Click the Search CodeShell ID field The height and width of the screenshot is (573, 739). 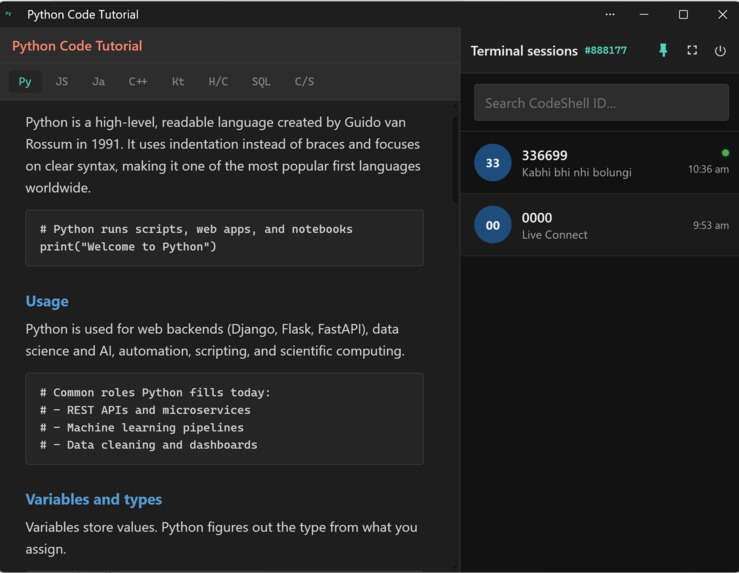[601, 103]
